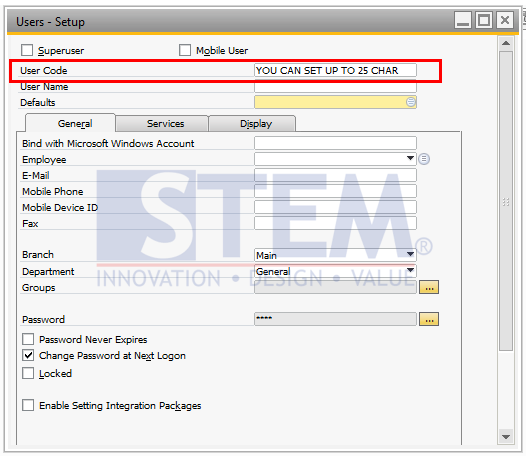Click the User Name input field
This screenshot has width=527, height=457.
point(335,87)
